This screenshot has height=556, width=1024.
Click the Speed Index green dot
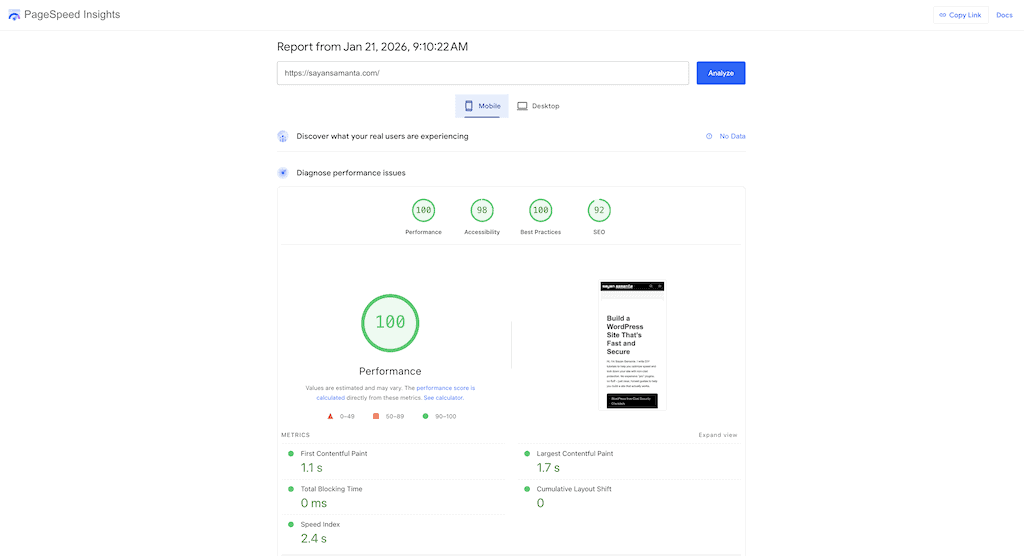291,524
